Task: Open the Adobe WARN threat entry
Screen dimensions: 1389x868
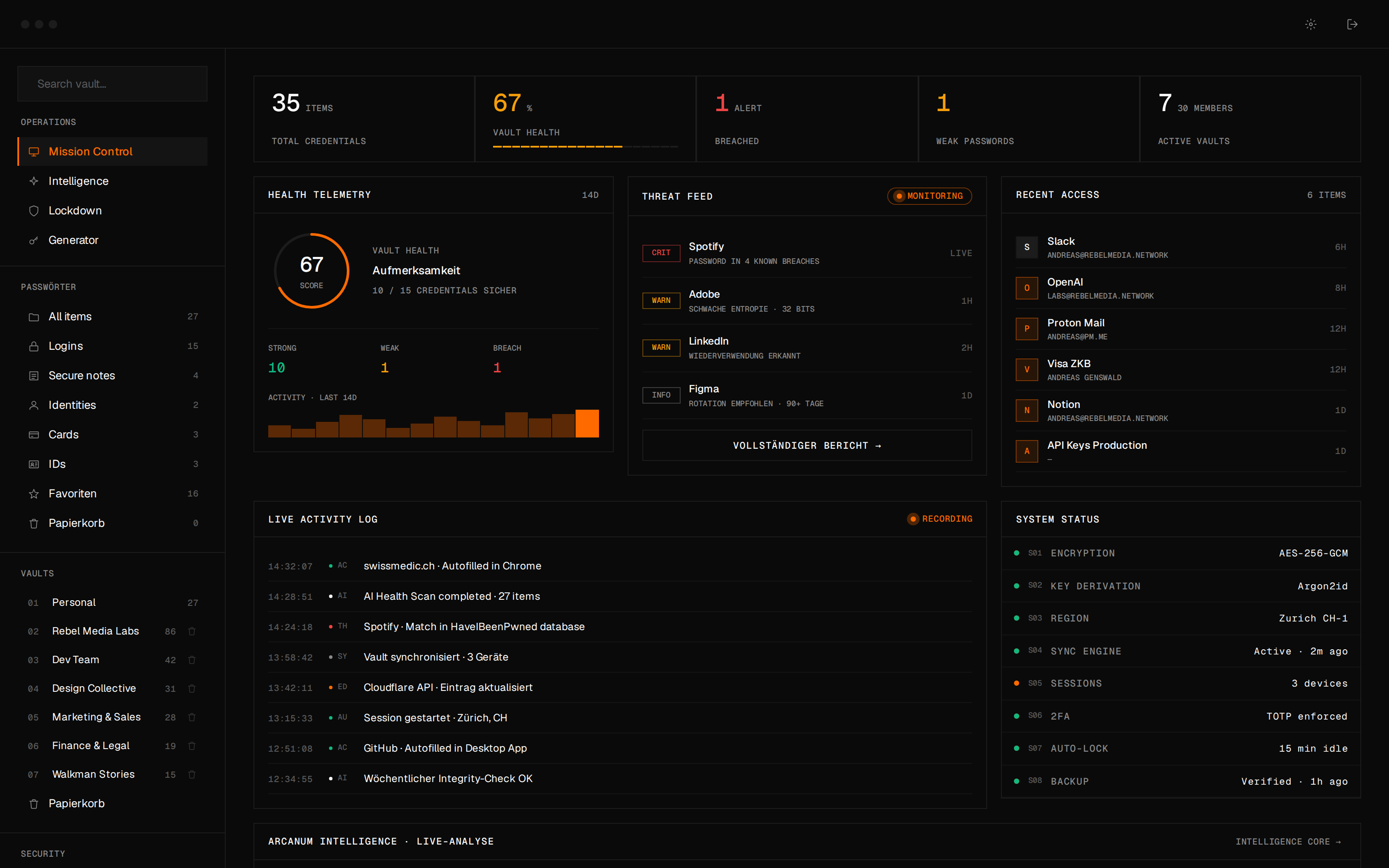Action: click(x=807, y=301)
